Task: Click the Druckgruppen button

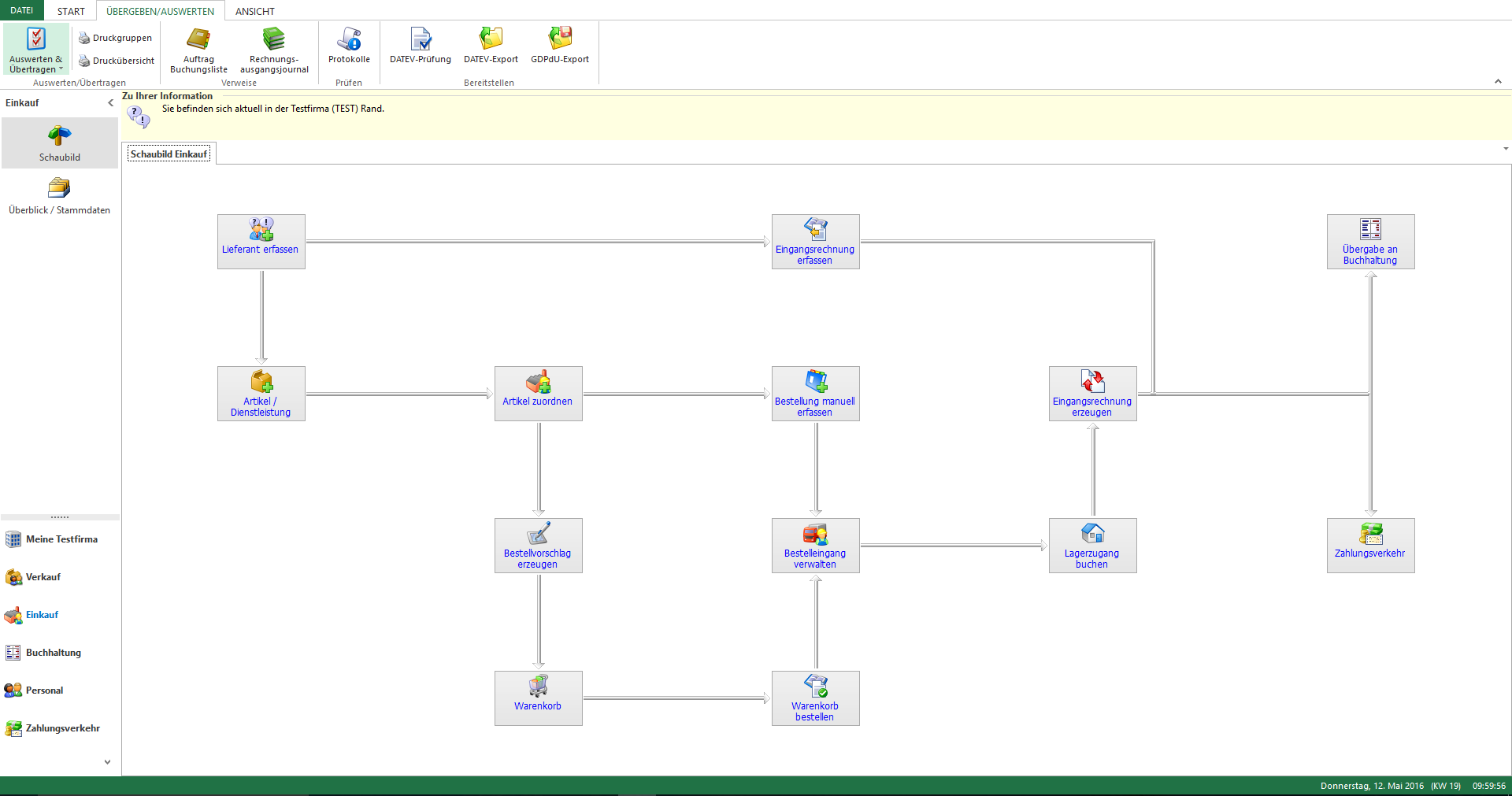Action: click(x=115, y=38)
